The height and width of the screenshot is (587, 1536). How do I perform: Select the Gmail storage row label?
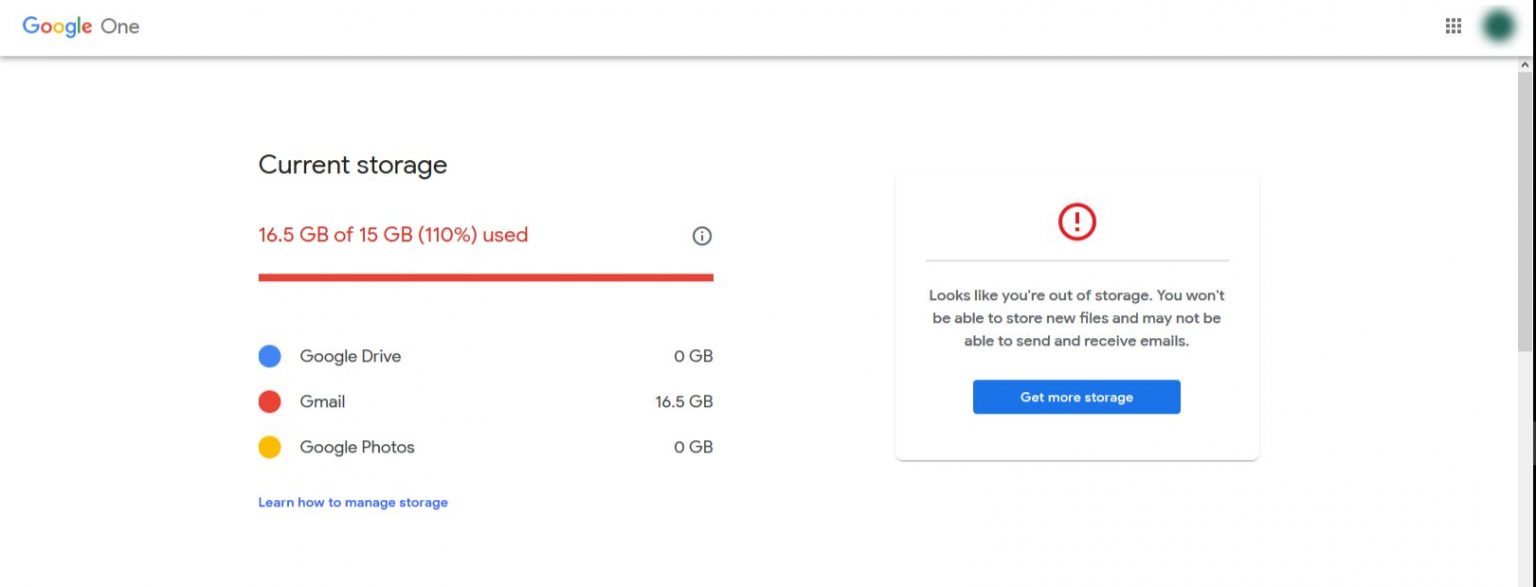322,402
